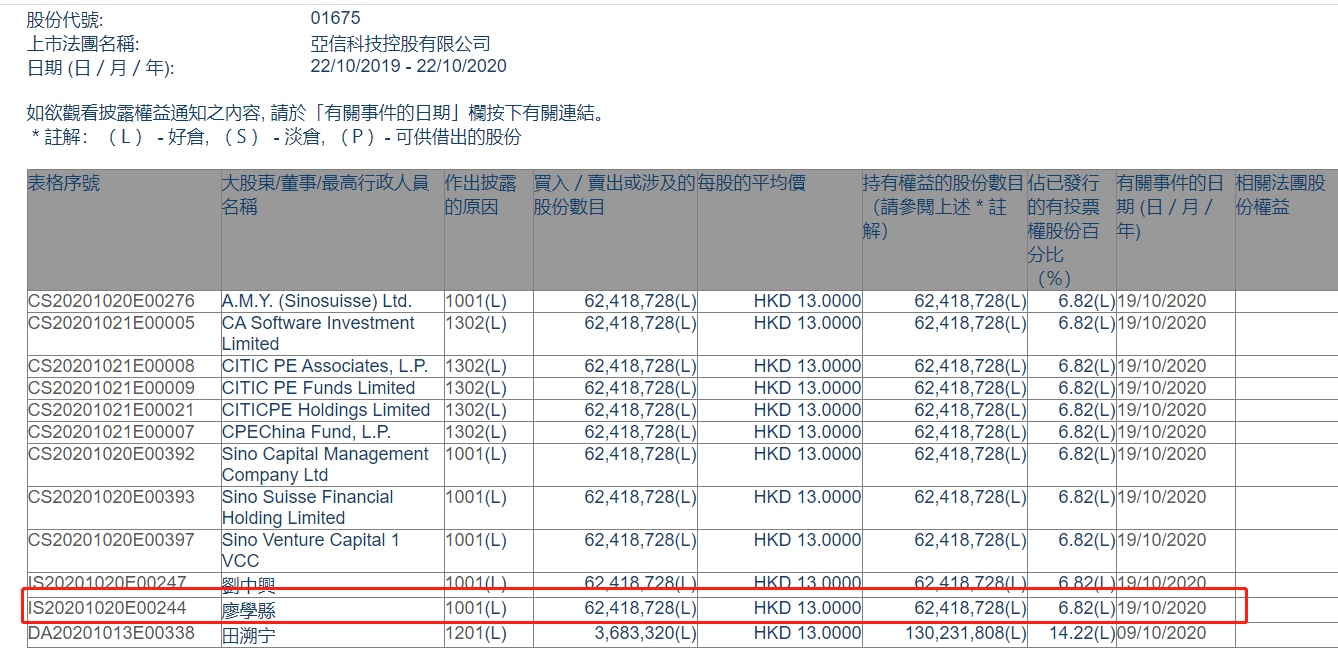1338x648 pixels.
Task: Open 19/10/2020 date in CPEChina Fund row
Action: 1162,432
